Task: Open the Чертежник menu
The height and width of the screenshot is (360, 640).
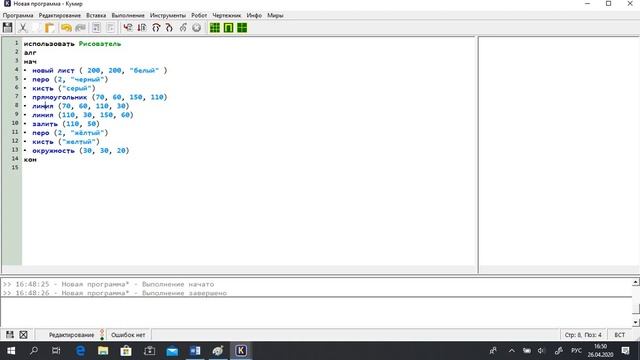Action: [227, 15]
